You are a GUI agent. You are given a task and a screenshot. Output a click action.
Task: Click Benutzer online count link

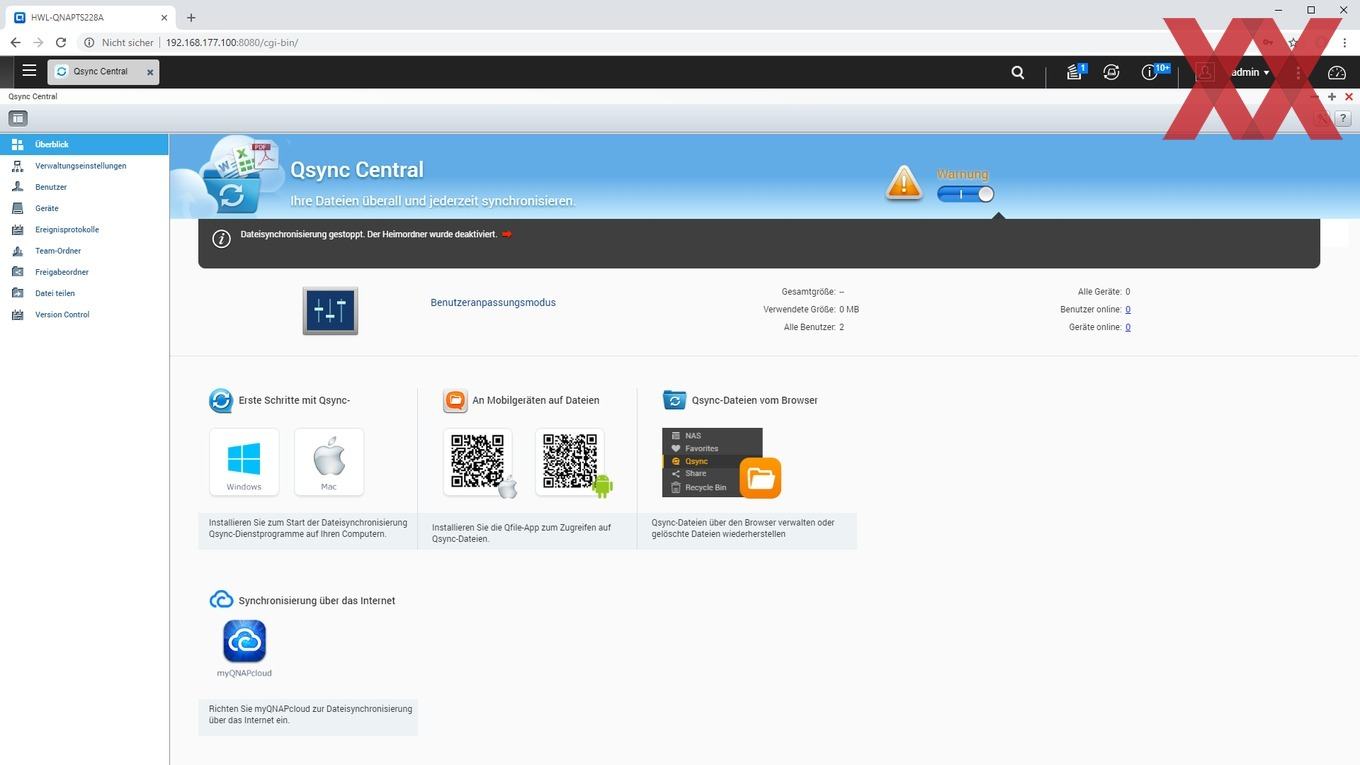tap(1128, 310)
